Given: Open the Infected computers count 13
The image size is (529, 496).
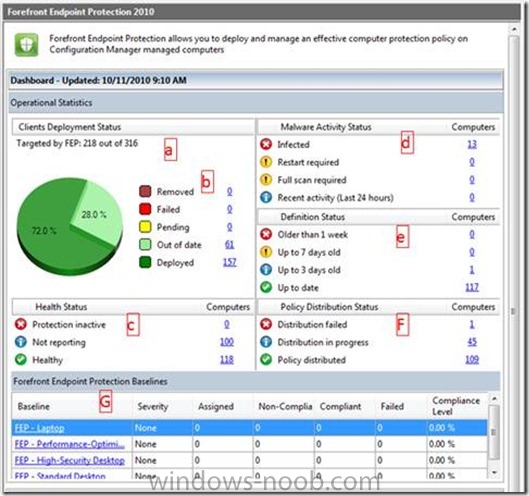Looking at the screenshot, I should tap(472, 144).
